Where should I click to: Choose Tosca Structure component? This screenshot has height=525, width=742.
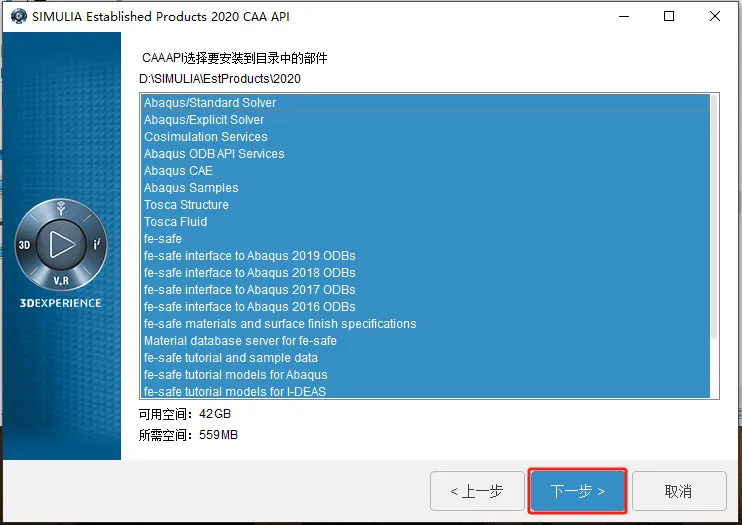[425, 205]
